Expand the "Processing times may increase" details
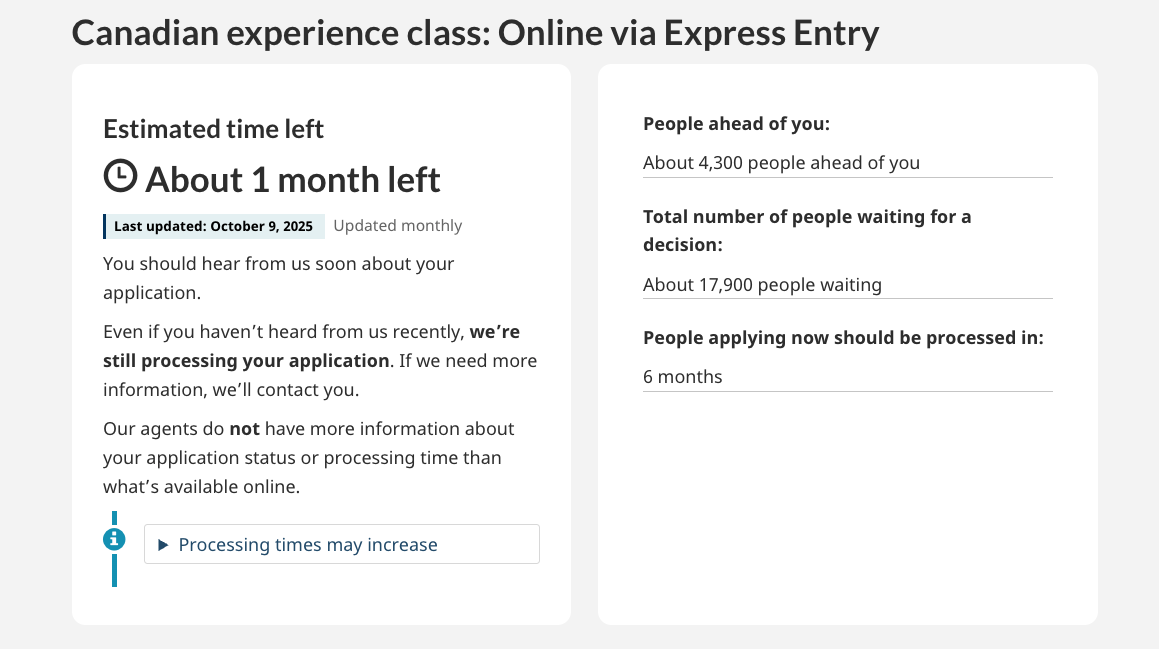The width and height of the screenshot is (1159, 649). pos(308,545)
